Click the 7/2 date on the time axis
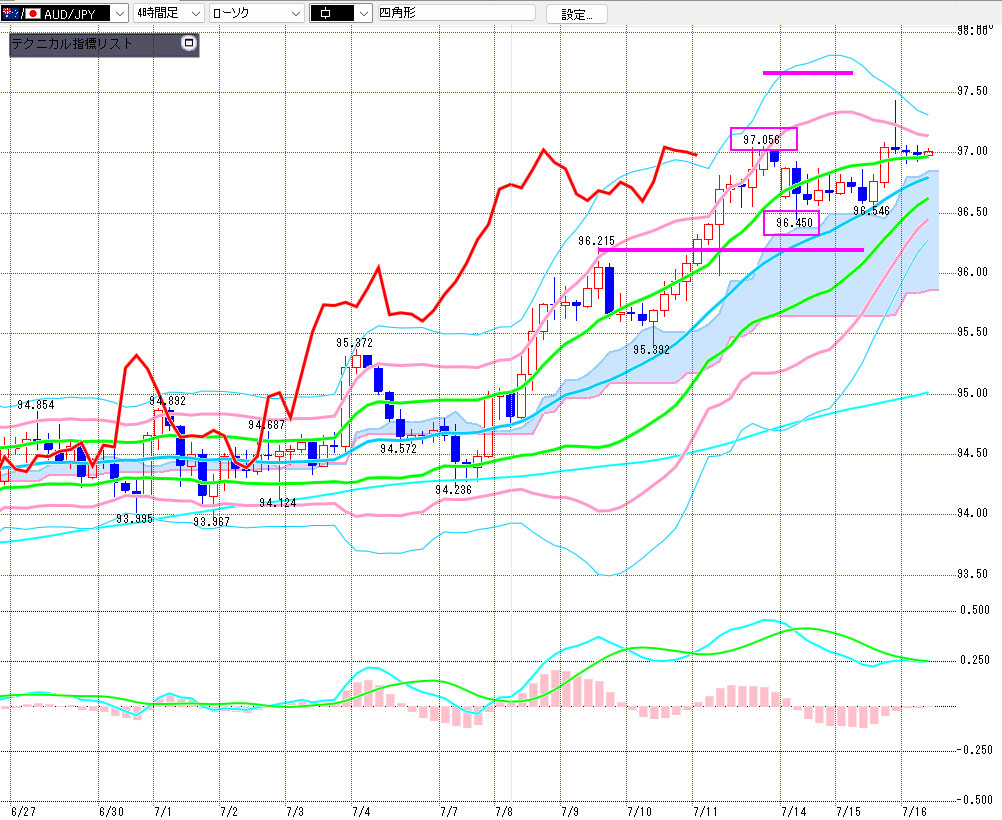This screenshot has height=820, width=1002. point(229,812)
